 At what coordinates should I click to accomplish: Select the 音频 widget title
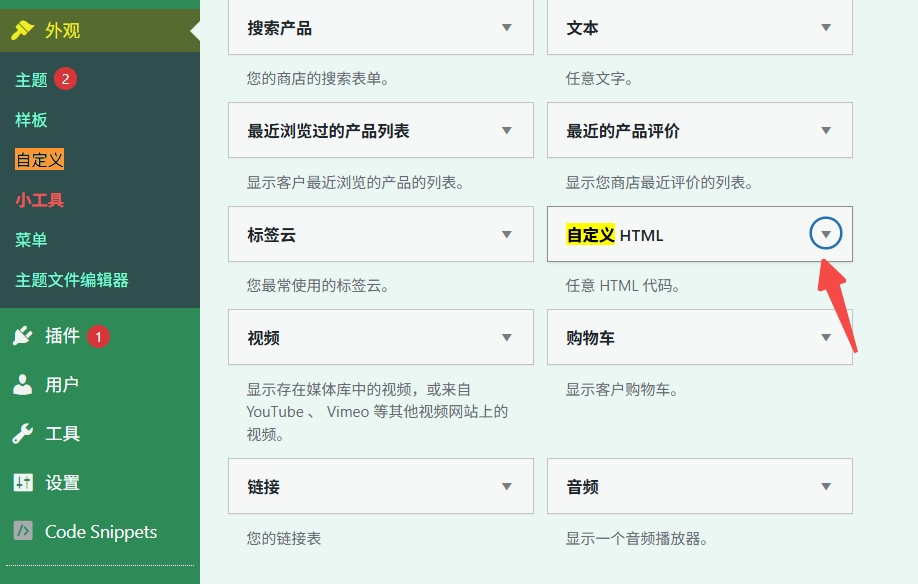[x=582, y=487]
